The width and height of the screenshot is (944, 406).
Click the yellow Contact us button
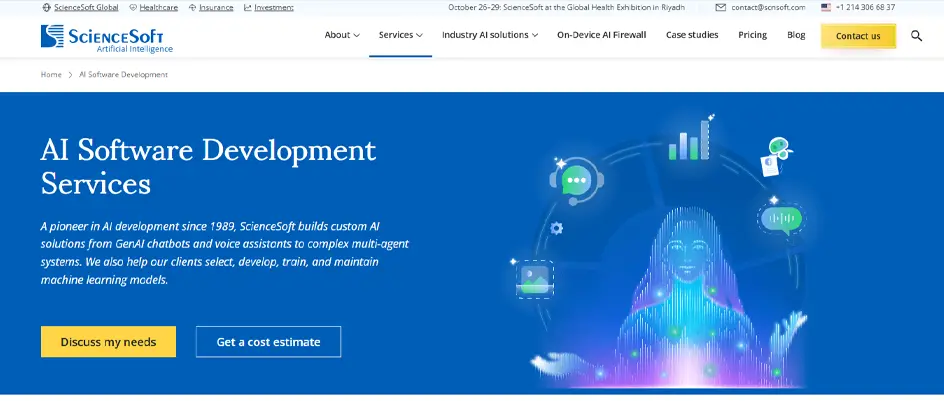point(858,36)
